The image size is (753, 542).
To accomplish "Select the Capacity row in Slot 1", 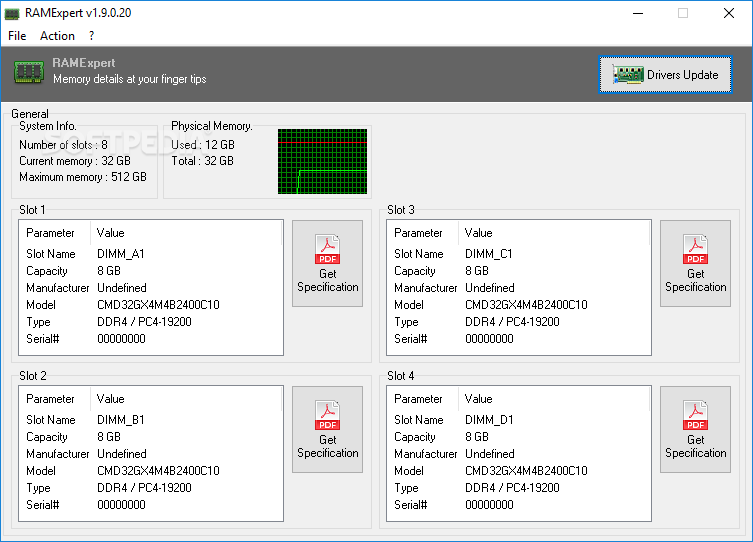I will tap(150, 271).
